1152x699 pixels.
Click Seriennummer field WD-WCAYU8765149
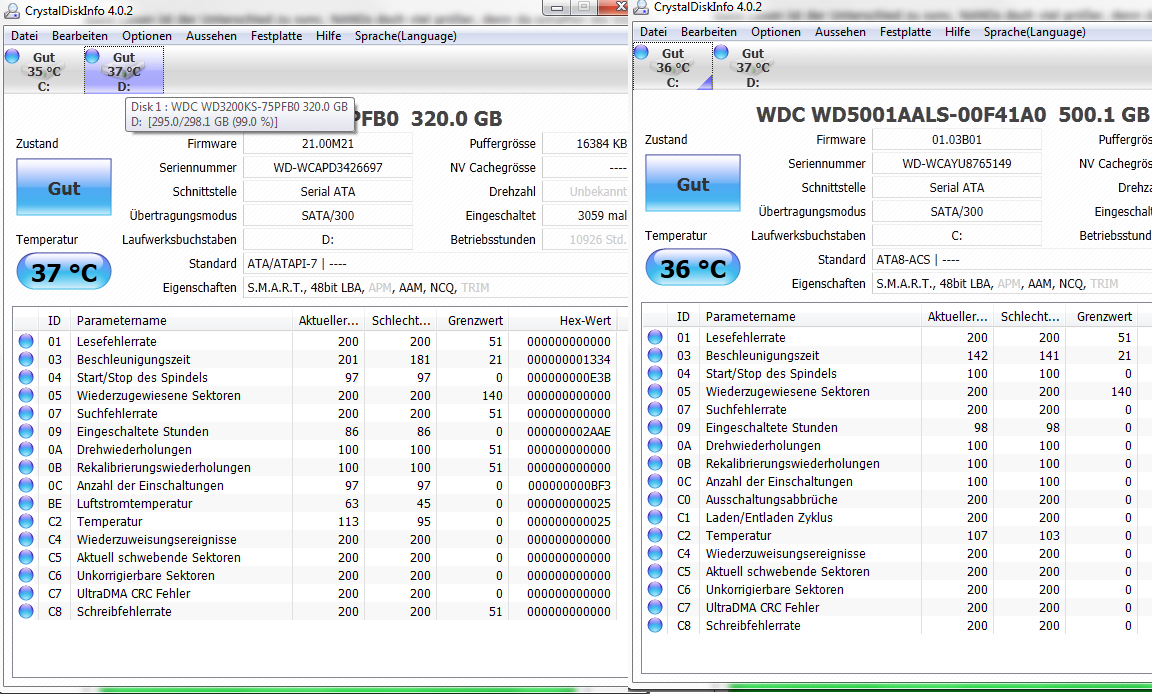[x=957, y=163]
